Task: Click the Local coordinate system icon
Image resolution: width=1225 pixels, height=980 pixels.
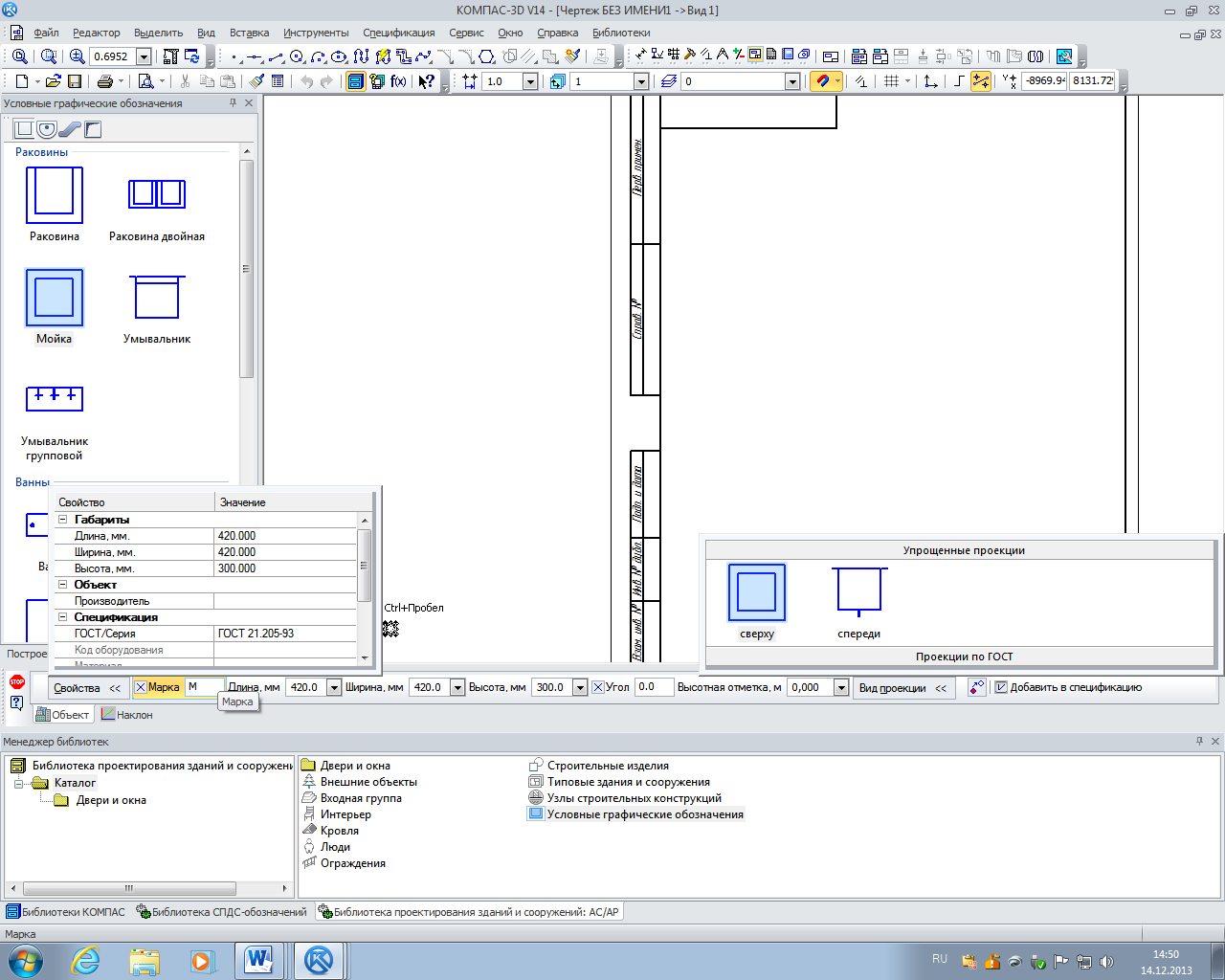Action: 931,81
